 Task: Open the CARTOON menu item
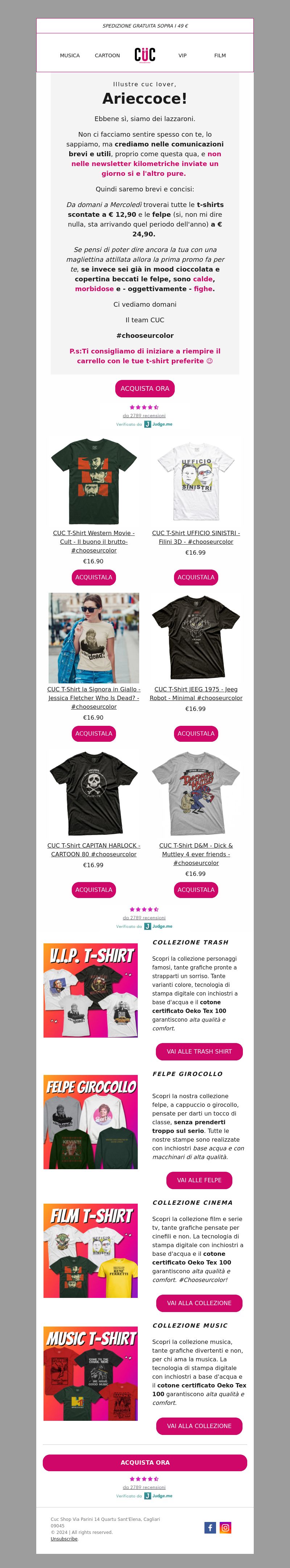[x=107, y=55]
